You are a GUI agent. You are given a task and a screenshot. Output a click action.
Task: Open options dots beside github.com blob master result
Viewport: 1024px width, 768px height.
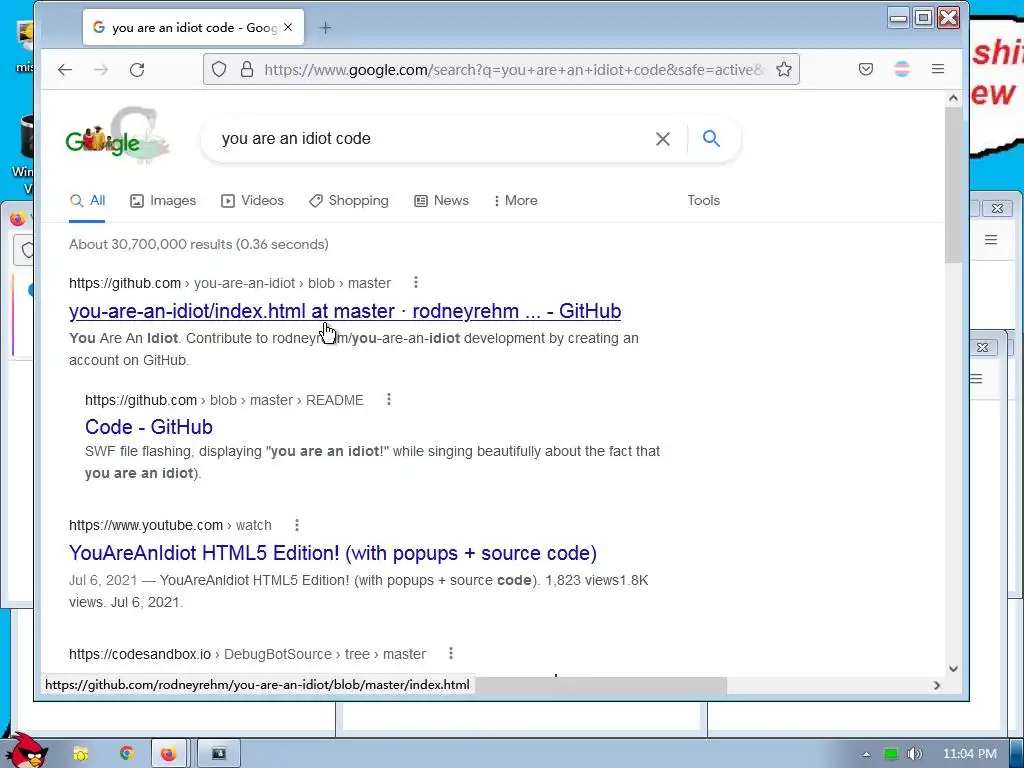pos(416,282)
